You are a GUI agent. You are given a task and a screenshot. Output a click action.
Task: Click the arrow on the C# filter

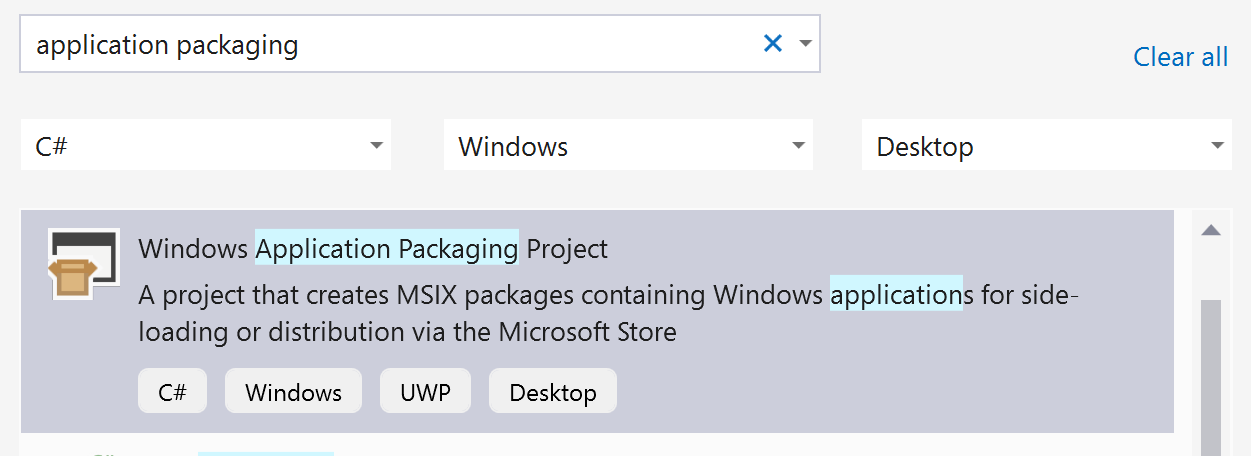(376, 146)
